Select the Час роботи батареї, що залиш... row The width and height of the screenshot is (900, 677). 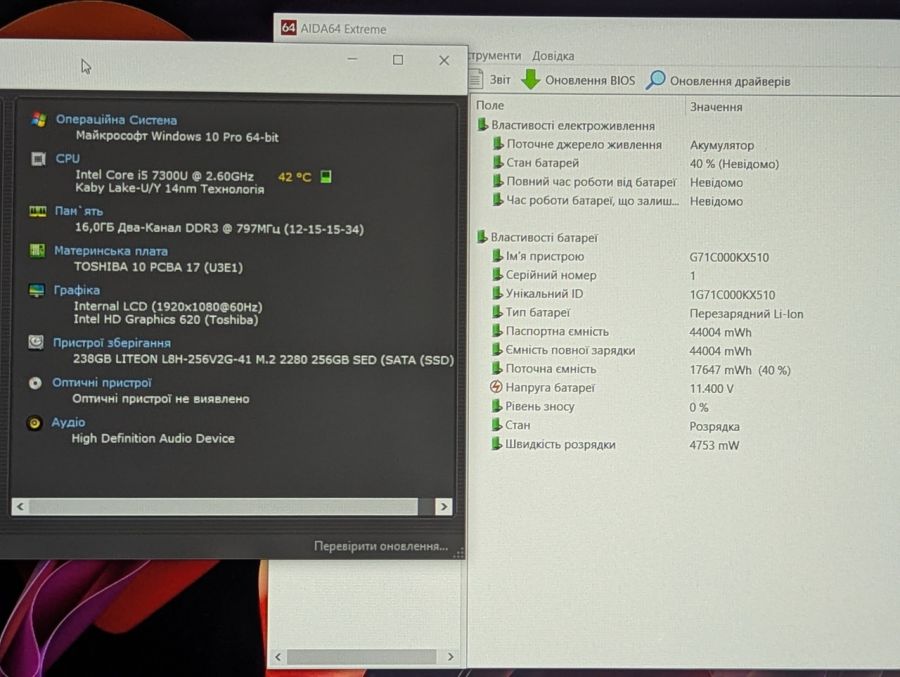[x=618, y=201]
